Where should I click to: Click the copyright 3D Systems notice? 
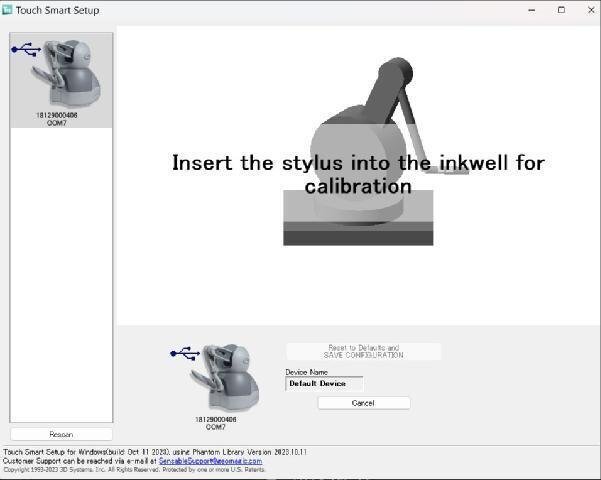[134, 470]
